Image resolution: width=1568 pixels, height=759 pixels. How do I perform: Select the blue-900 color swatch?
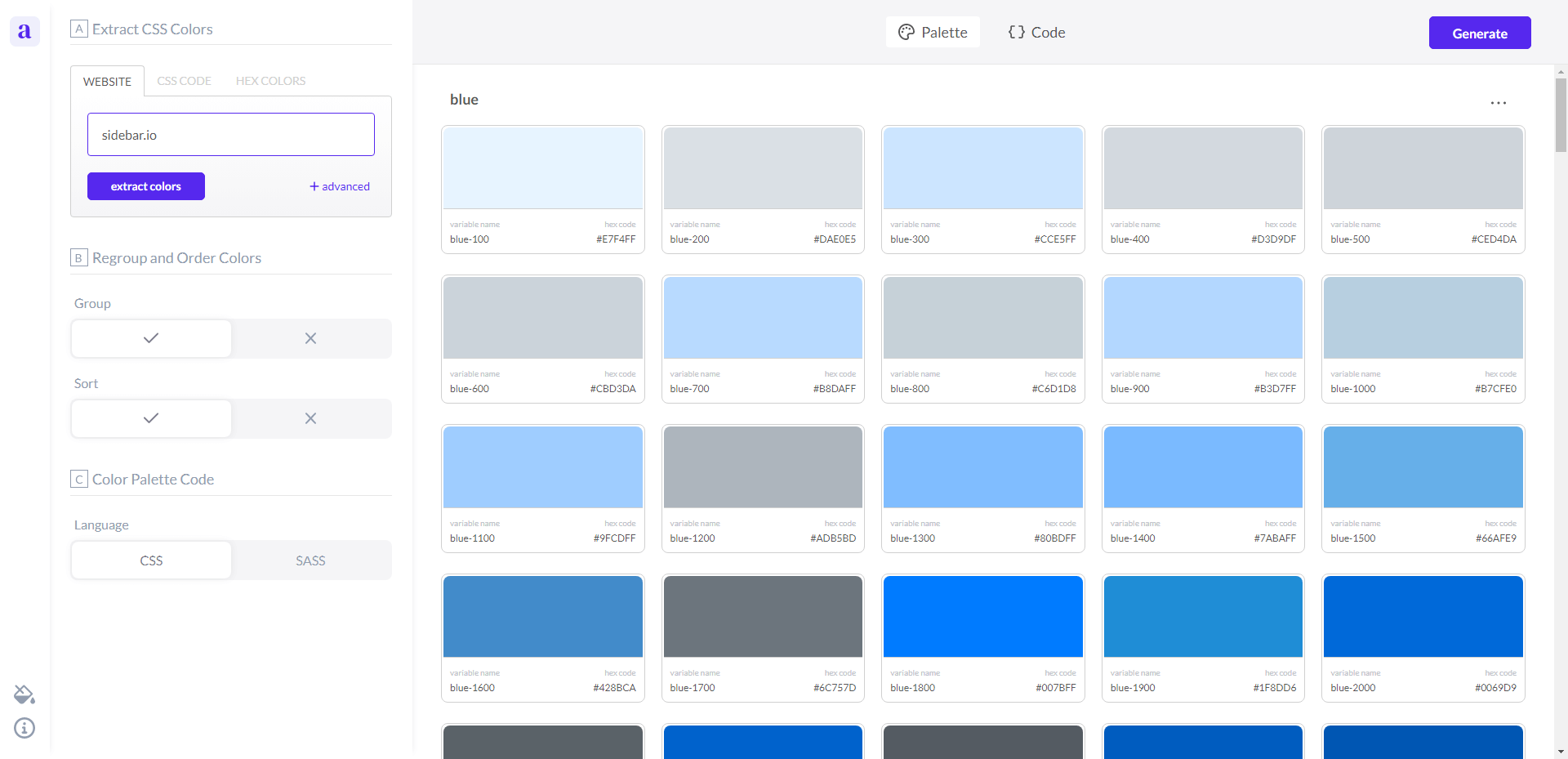(x=1203, y=318)
